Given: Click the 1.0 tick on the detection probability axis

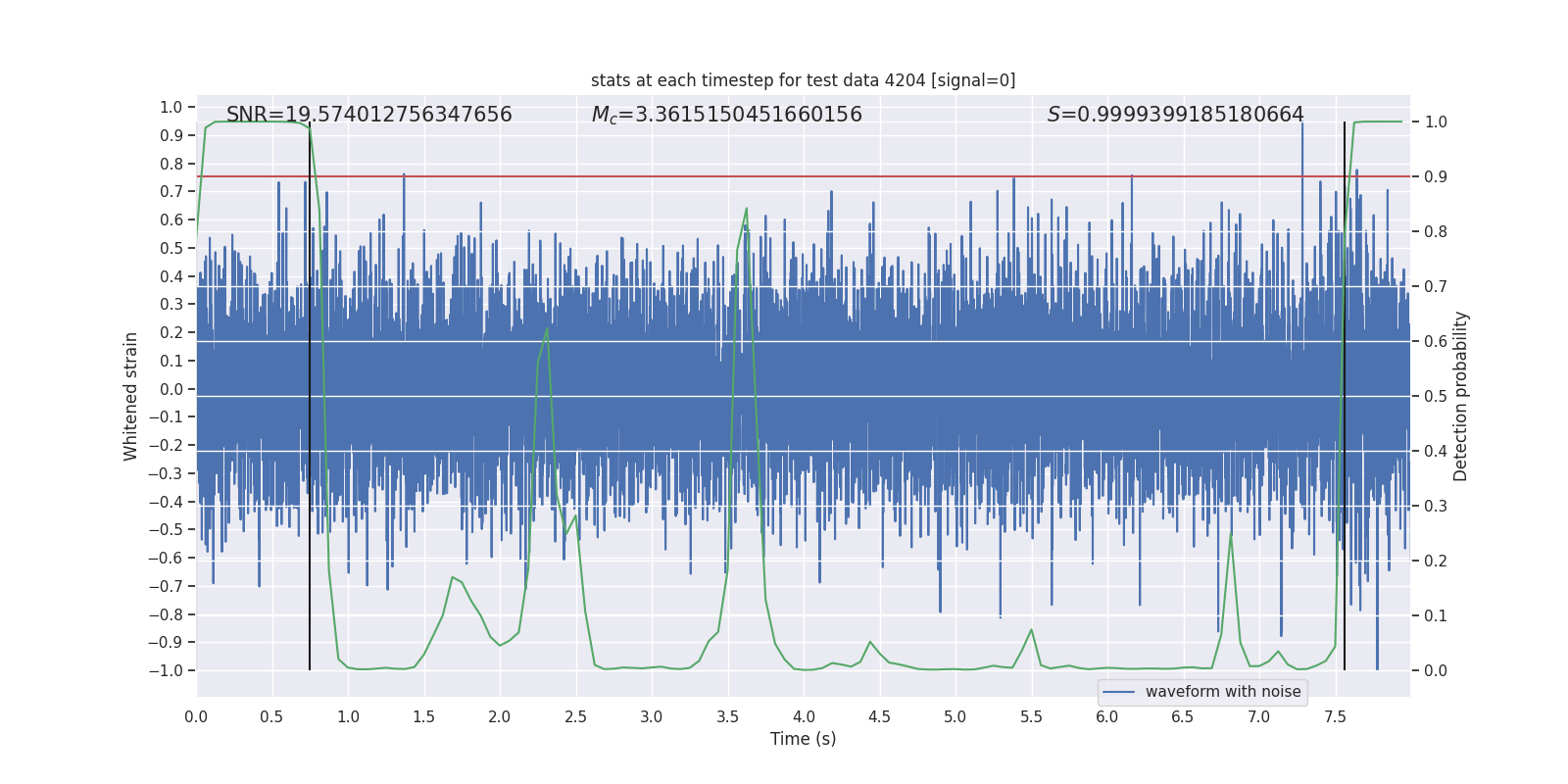Looking at the screenshot, I should pos(1436,122).
